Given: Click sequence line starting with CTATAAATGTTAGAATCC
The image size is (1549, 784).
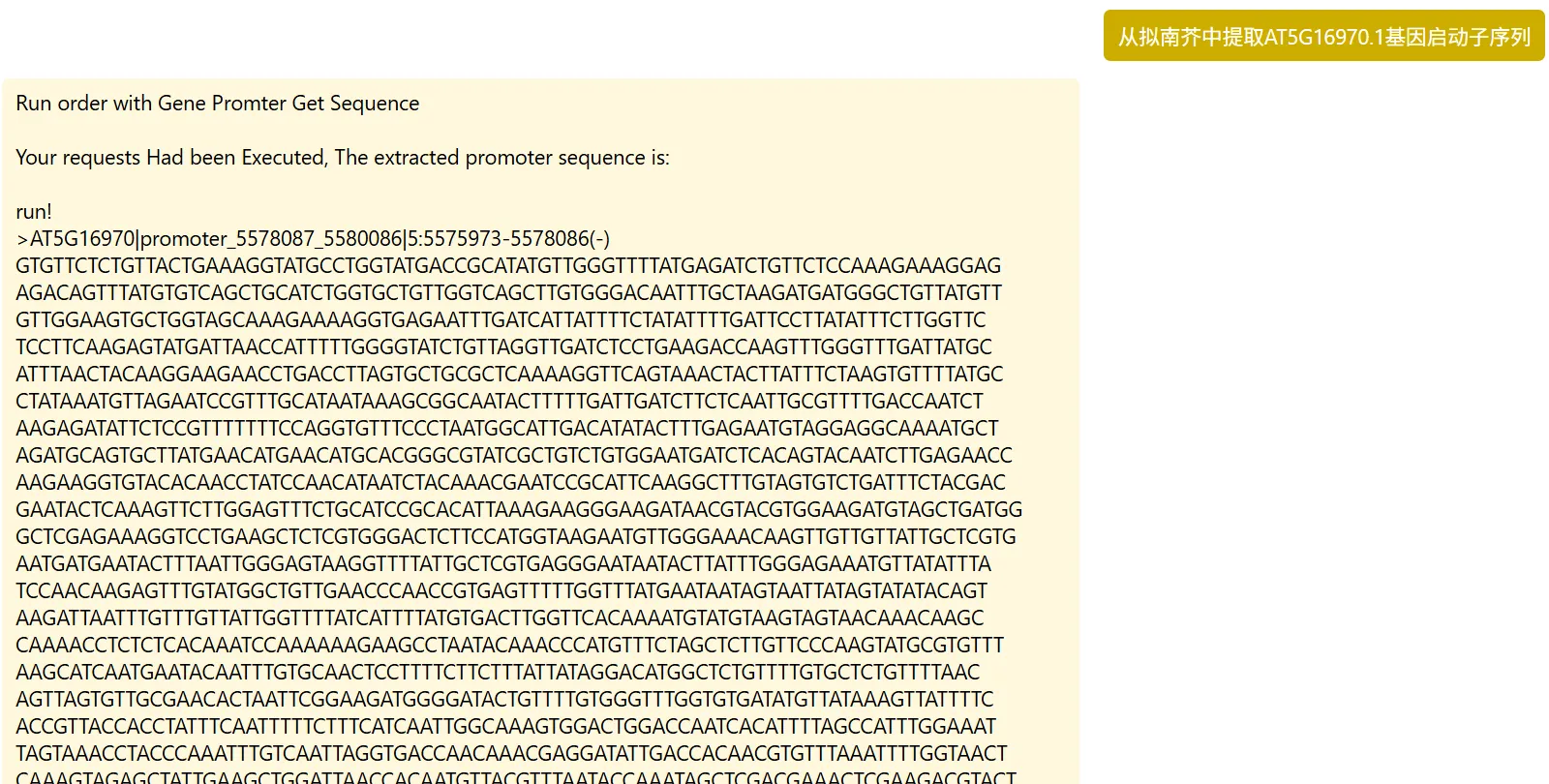Looking at the screenshot, I should point(499,402).
